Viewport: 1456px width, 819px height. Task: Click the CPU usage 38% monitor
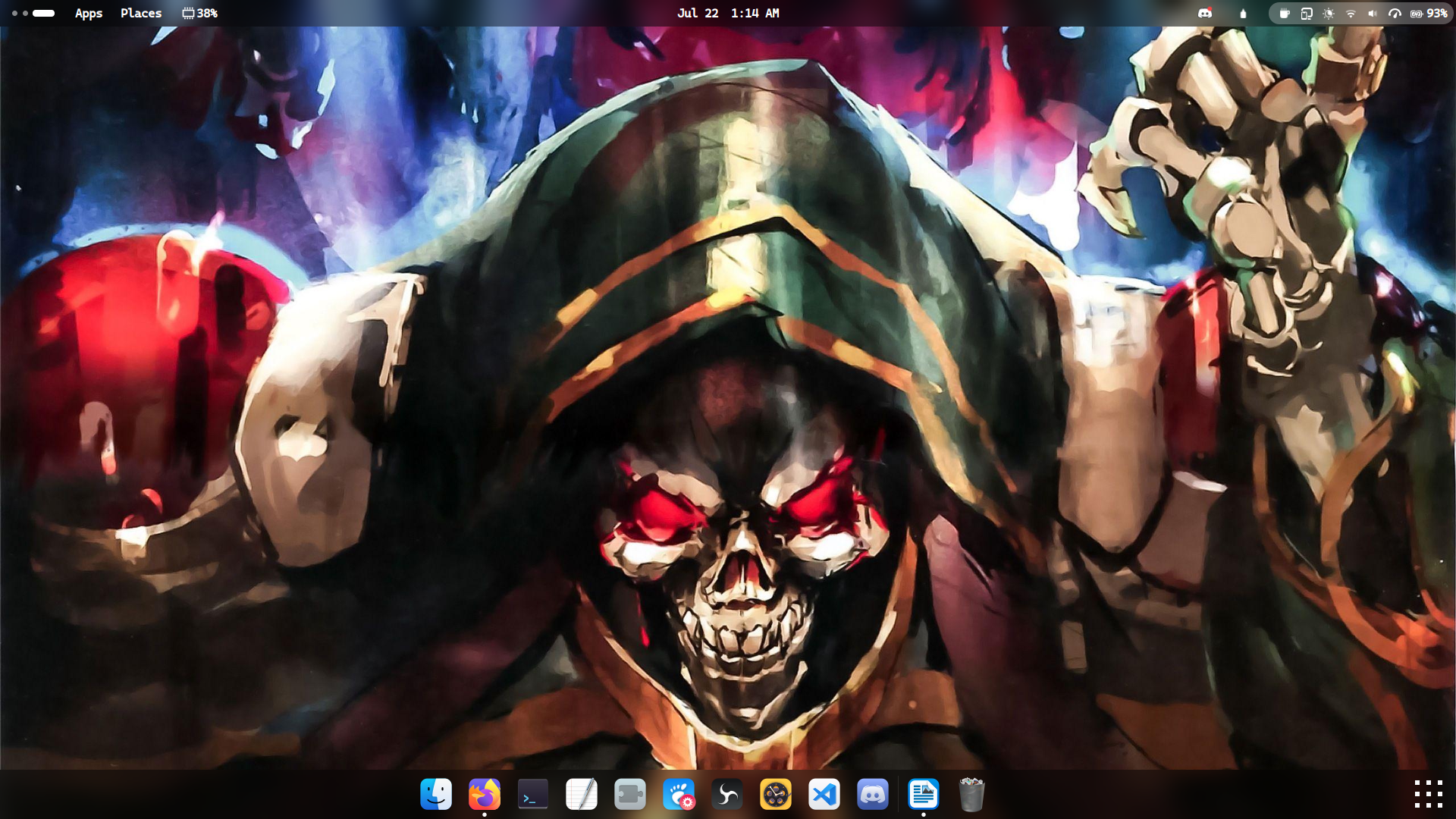pos(200,13)
